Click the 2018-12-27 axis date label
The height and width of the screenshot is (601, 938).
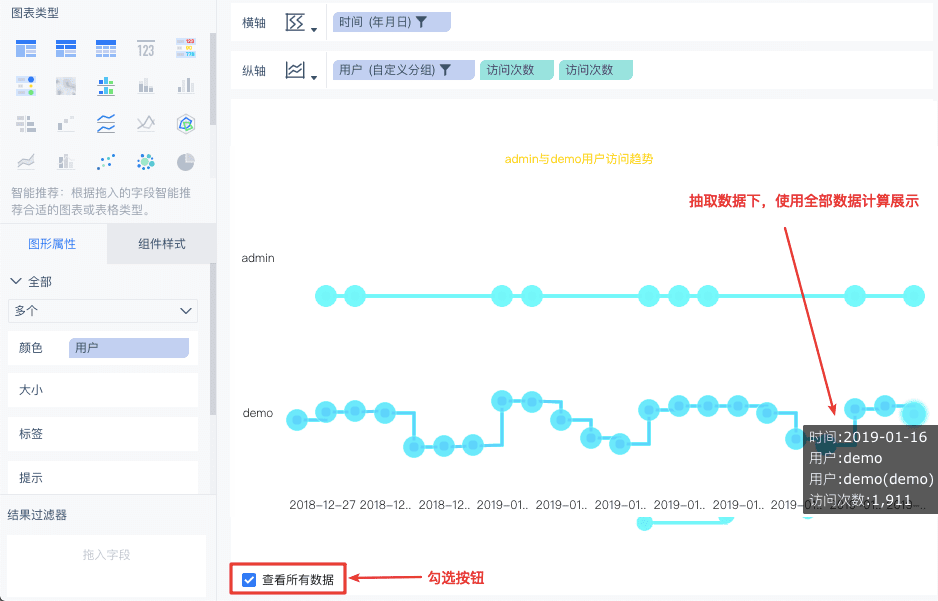pos(322,505)
